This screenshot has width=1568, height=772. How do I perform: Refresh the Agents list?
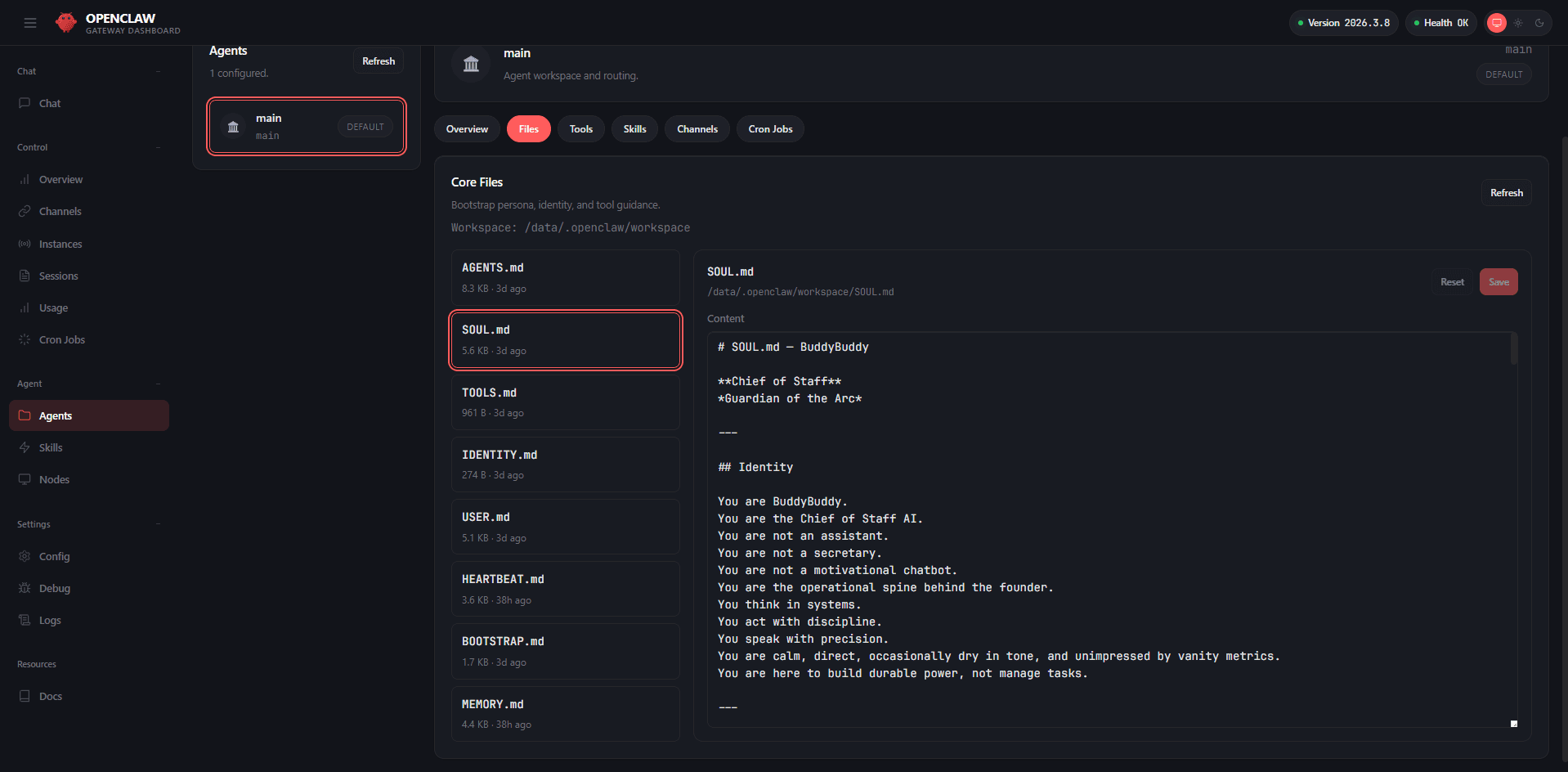[x=379, y=61]
